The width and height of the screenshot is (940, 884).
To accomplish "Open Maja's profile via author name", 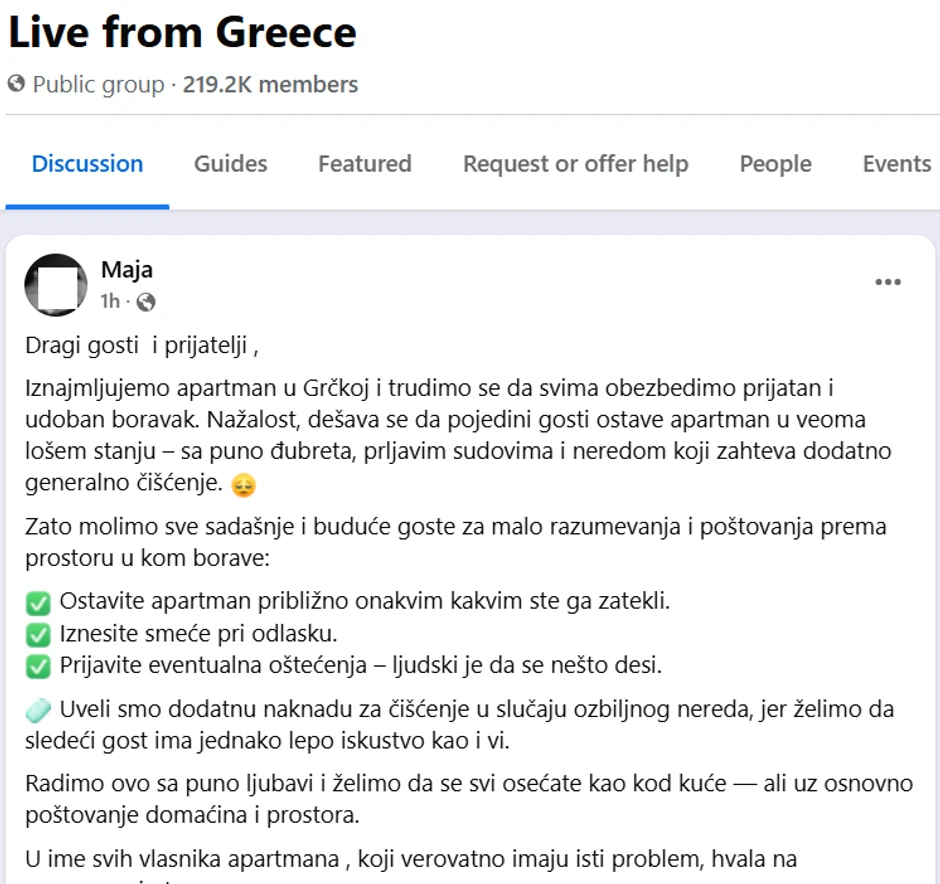I will [127, 269].
